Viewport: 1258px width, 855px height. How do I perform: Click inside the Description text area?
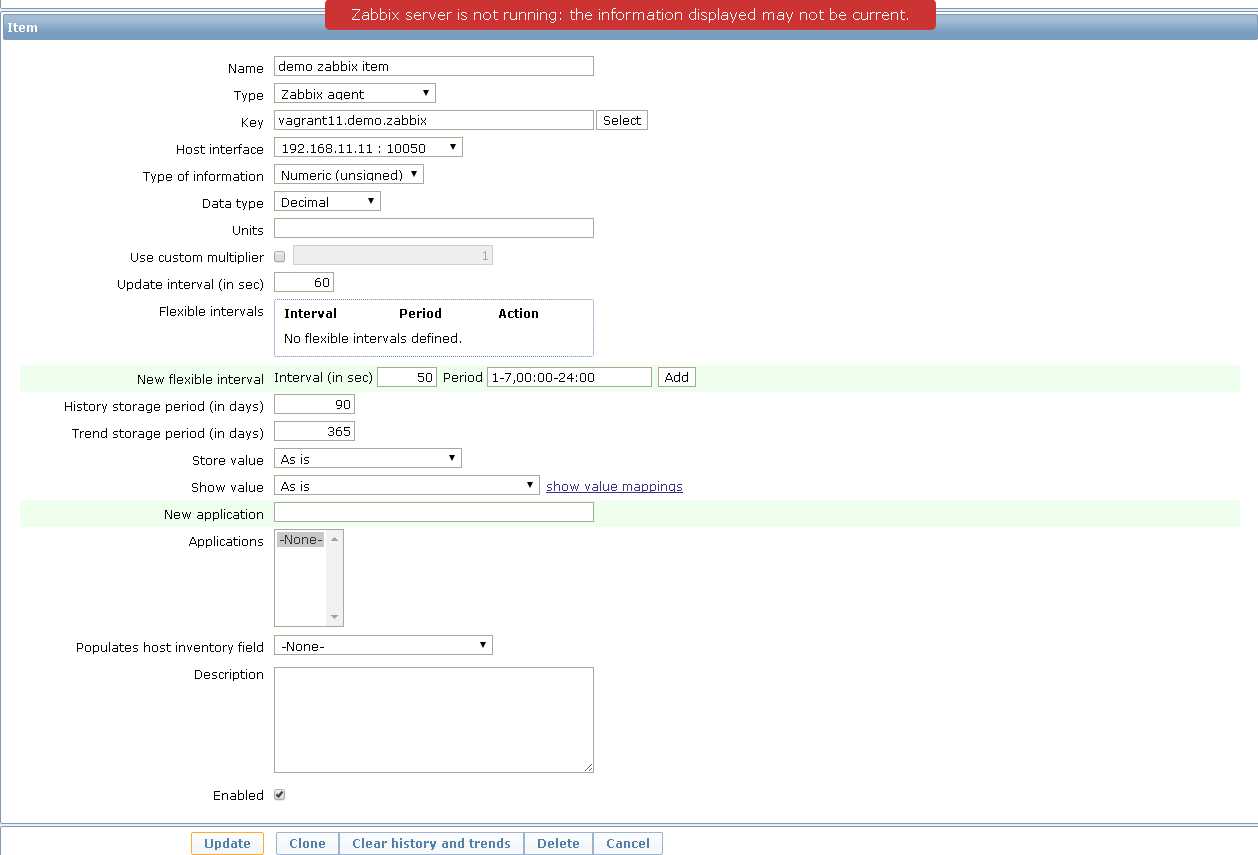(x=434, y=720)
